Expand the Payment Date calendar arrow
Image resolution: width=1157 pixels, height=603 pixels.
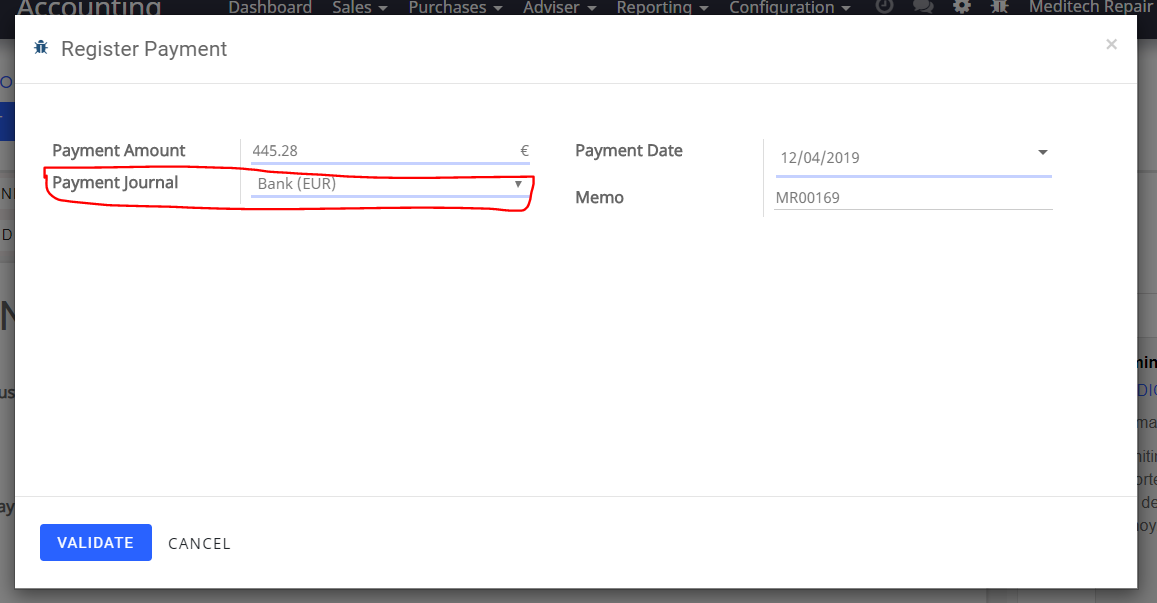(1043, 152)
